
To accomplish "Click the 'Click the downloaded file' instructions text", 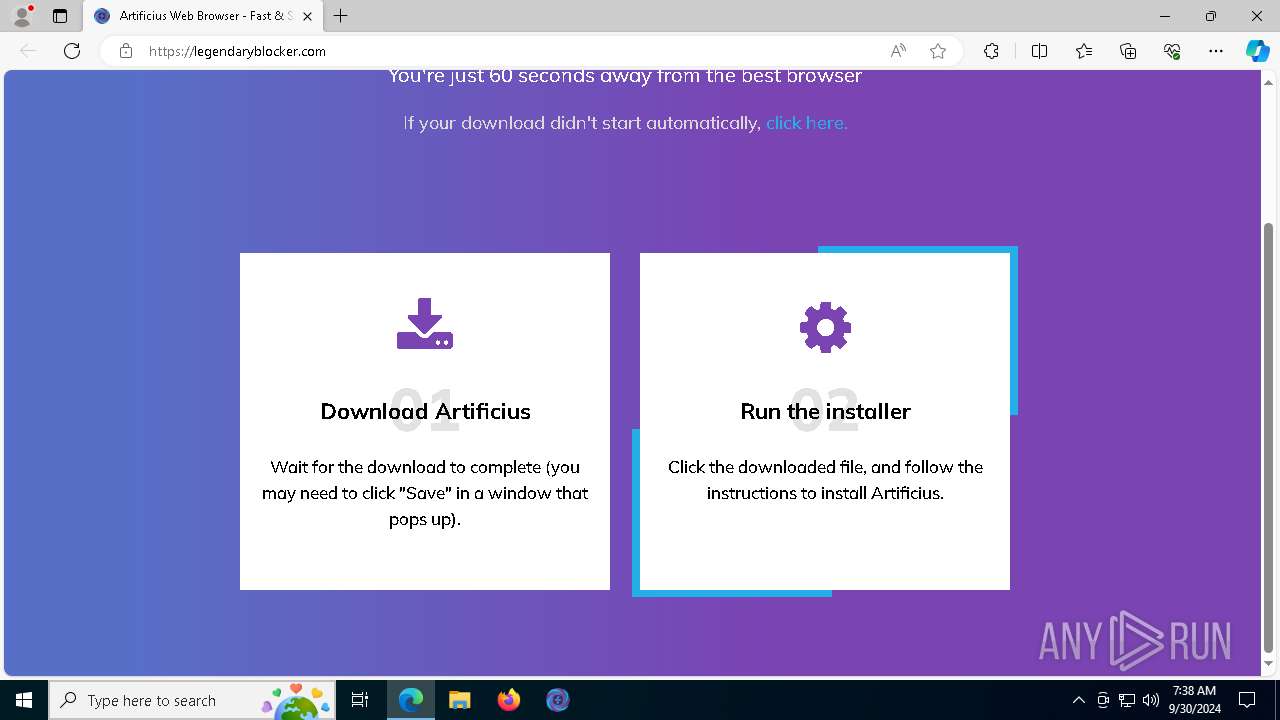I will [x=825, y=480].
